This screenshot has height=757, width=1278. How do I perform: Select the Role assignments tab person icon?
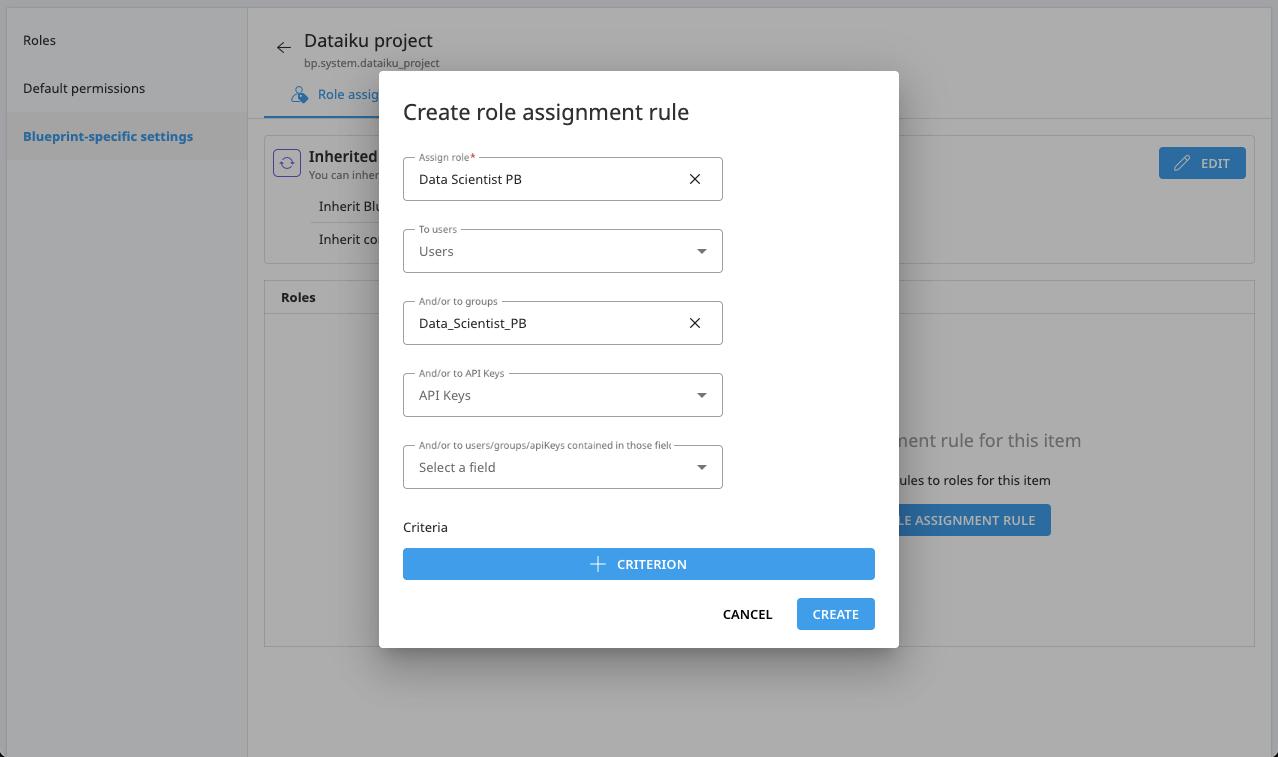point(298,93)
